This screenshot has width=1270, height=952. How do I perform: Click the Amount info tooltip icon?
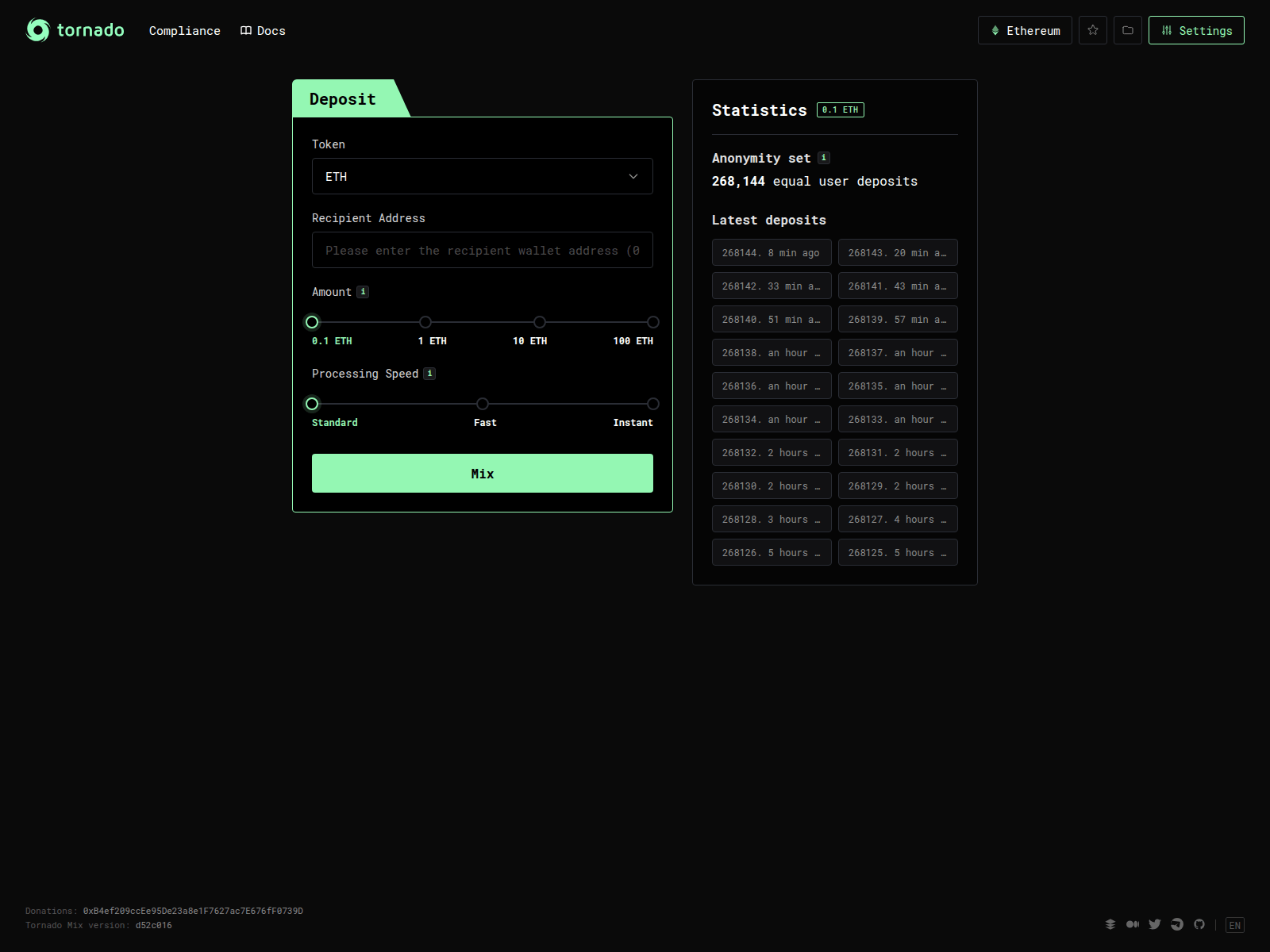[x=363, y=291]
